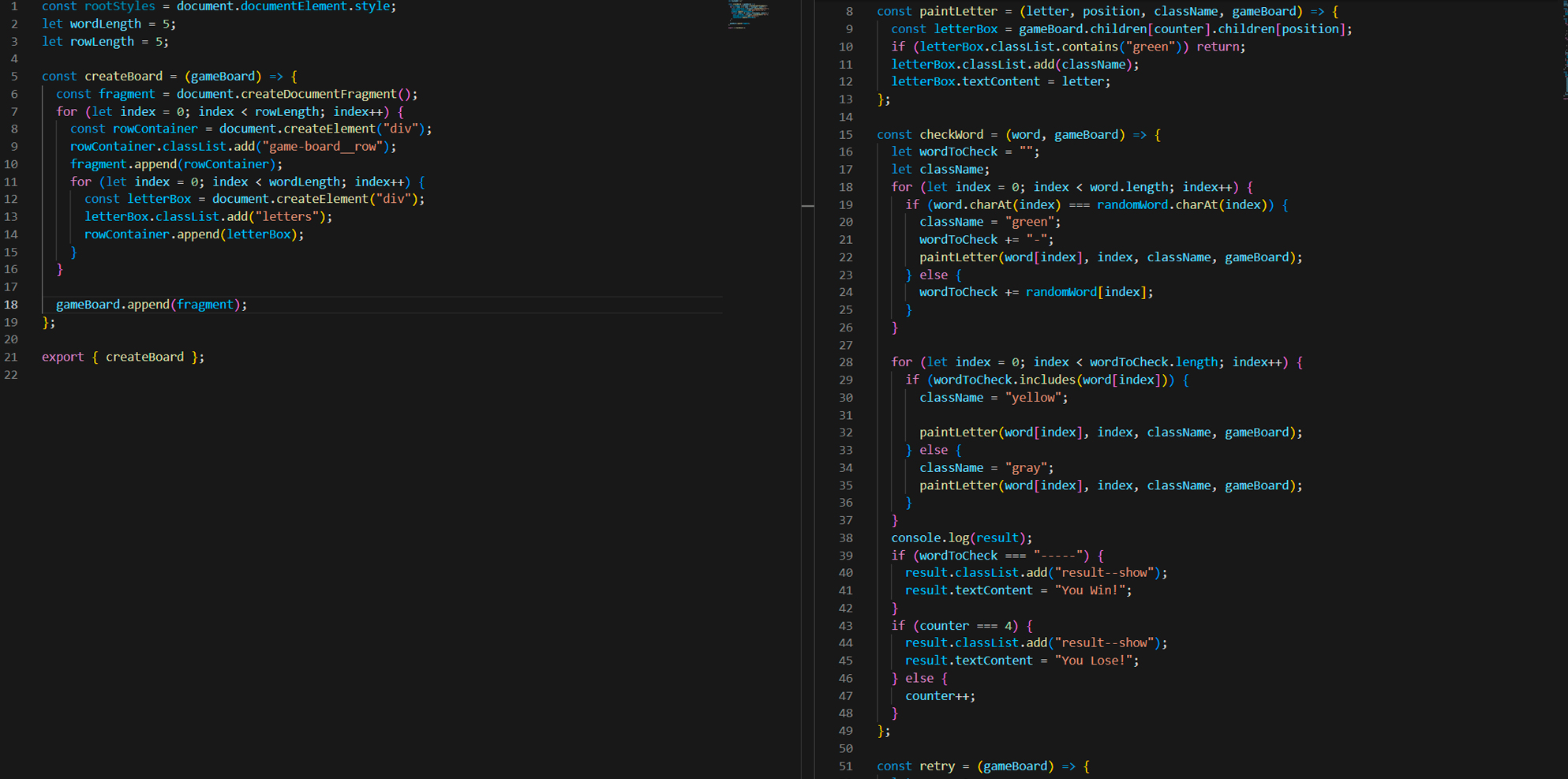The height and width of the screenshot is (779, 1568).
Task: Click 'counter === 4' condition
Action: point(965,626)
